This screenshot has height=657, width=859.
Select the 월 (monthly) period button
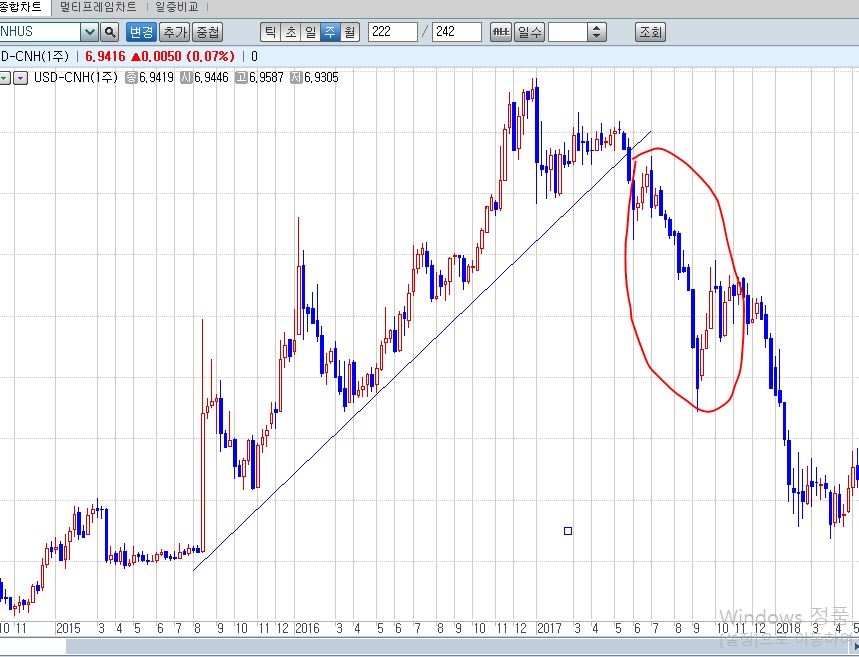click(x=349, y=32)
